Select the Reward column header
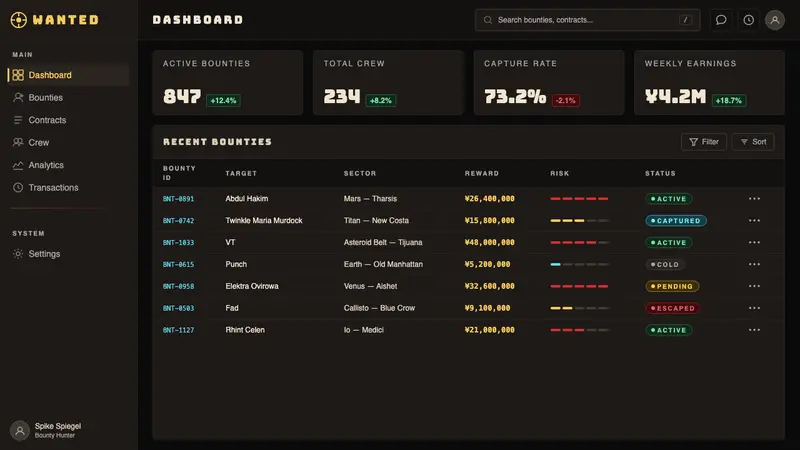Image resolution: width=800 pixels, height=450 pixels. tap(482, 173)
